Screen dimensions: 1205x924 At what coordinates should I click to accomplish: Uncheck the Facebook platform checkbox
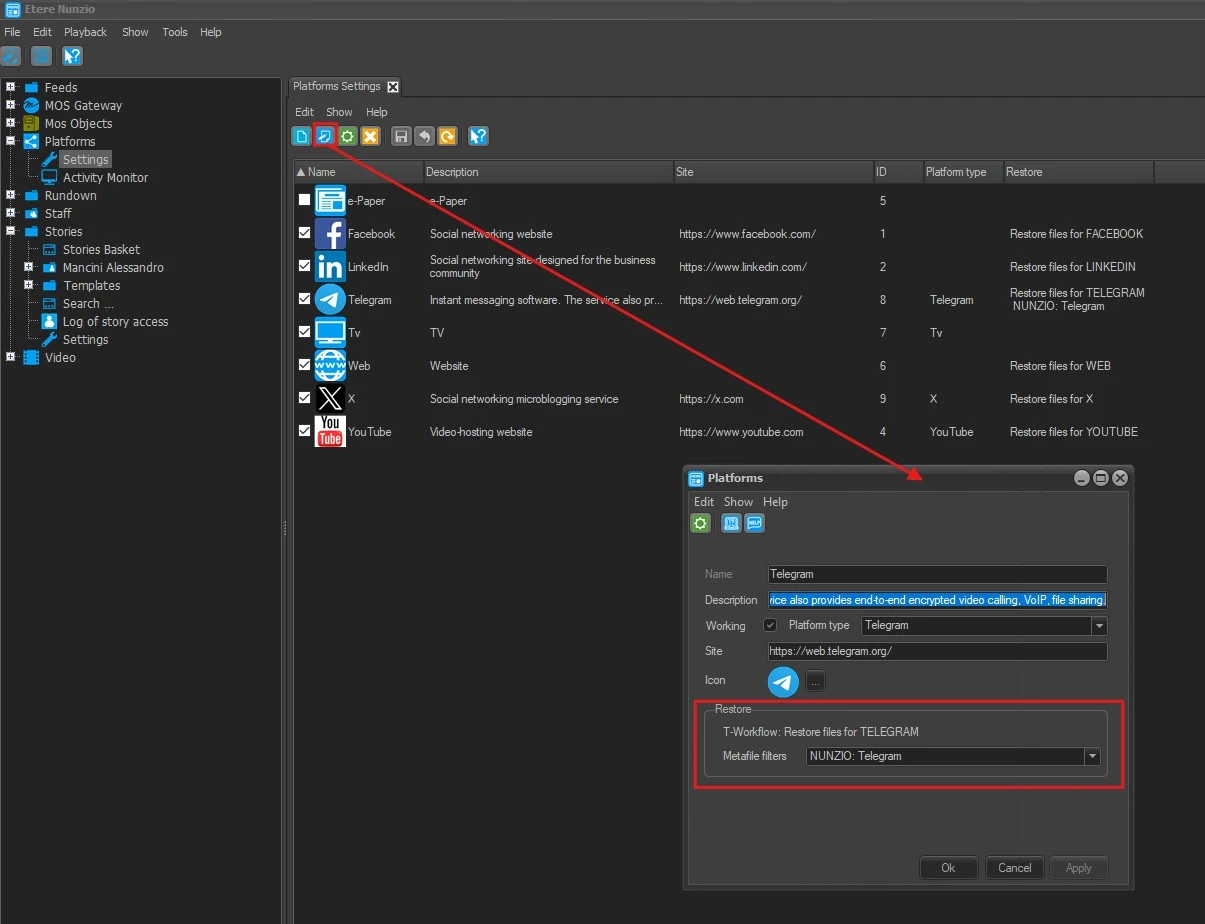point(304,233)
